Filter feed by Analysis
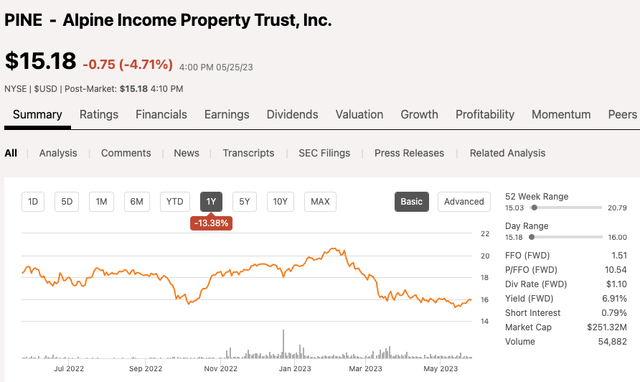This screenshot has height=382, width=640. tap(58, 153)
